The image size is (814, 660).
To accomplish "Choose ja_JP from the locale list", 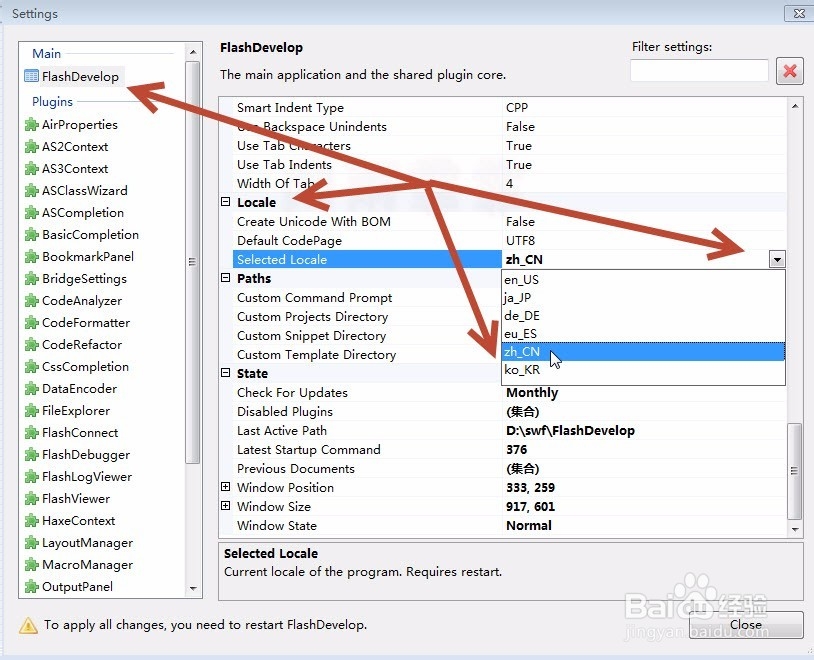I will tap(643, 298).
